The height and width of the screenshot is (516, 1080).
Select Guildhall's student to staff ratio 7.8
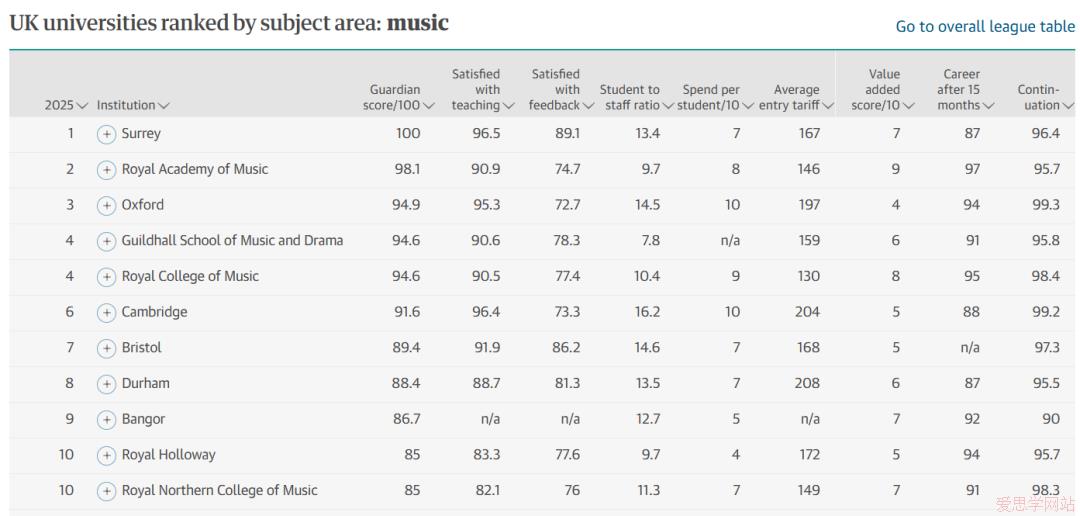click(x=651, y=240)
